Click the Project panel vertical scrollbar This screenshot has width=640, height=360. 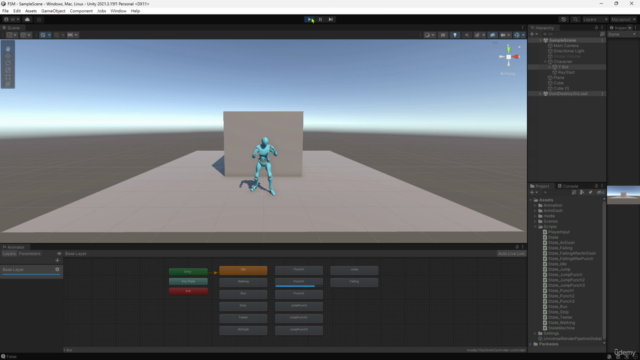click(604, 269)
